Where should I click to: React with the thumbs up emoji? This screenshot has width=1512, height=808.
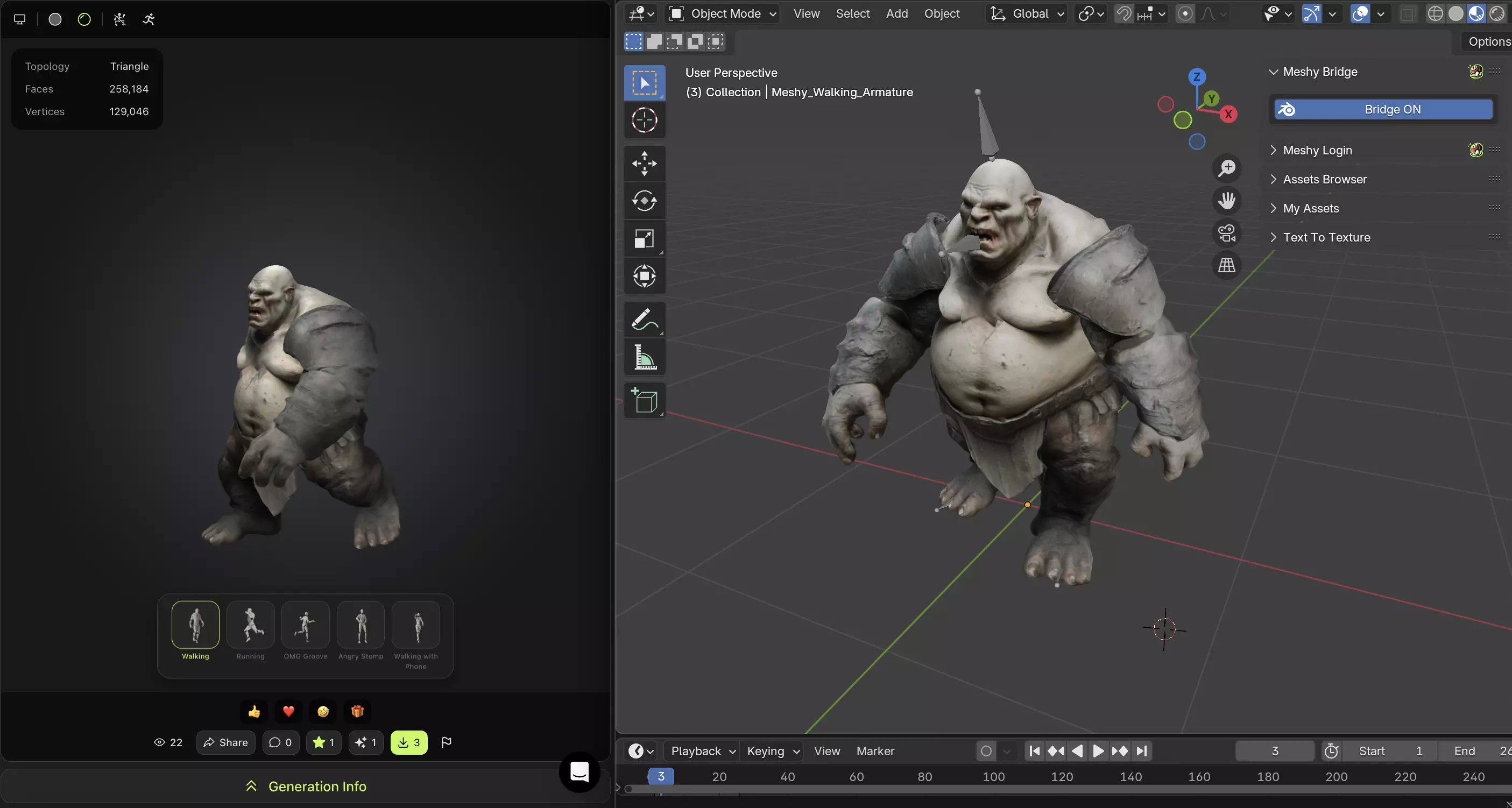coord(254,712)
